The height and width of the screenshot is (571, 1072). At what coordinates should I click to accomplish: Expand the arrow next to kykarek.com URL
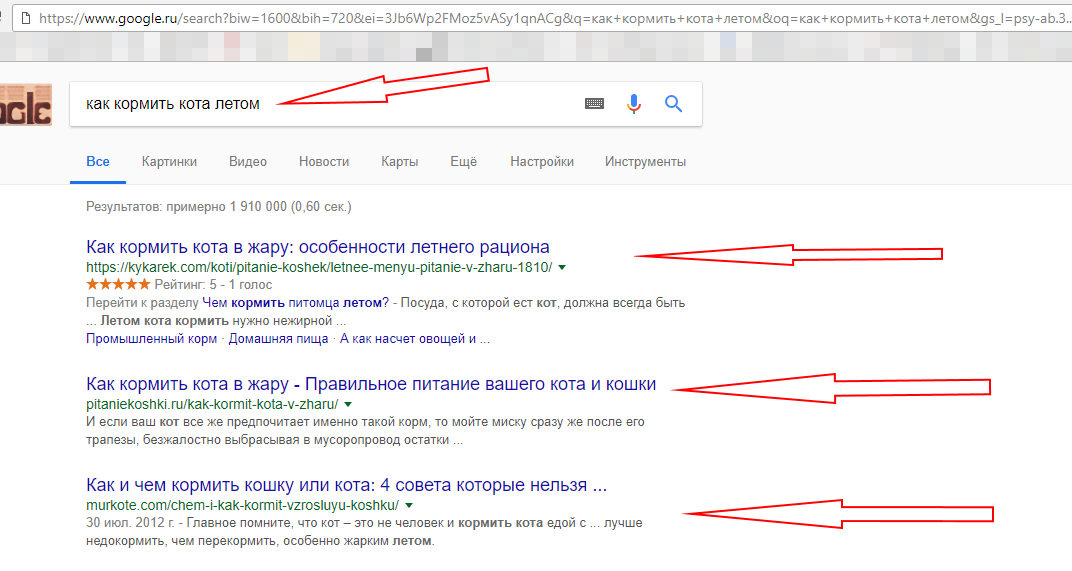[563, 268]
